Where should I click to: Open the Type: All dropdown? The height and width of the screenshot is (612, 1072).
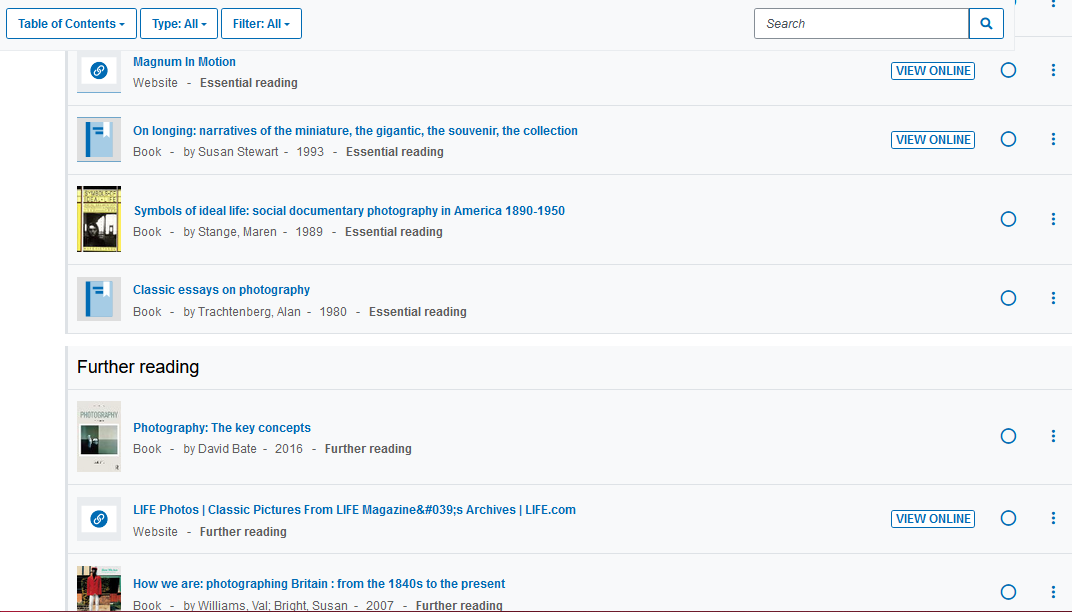pyautogui.click(x=179, y=24)
